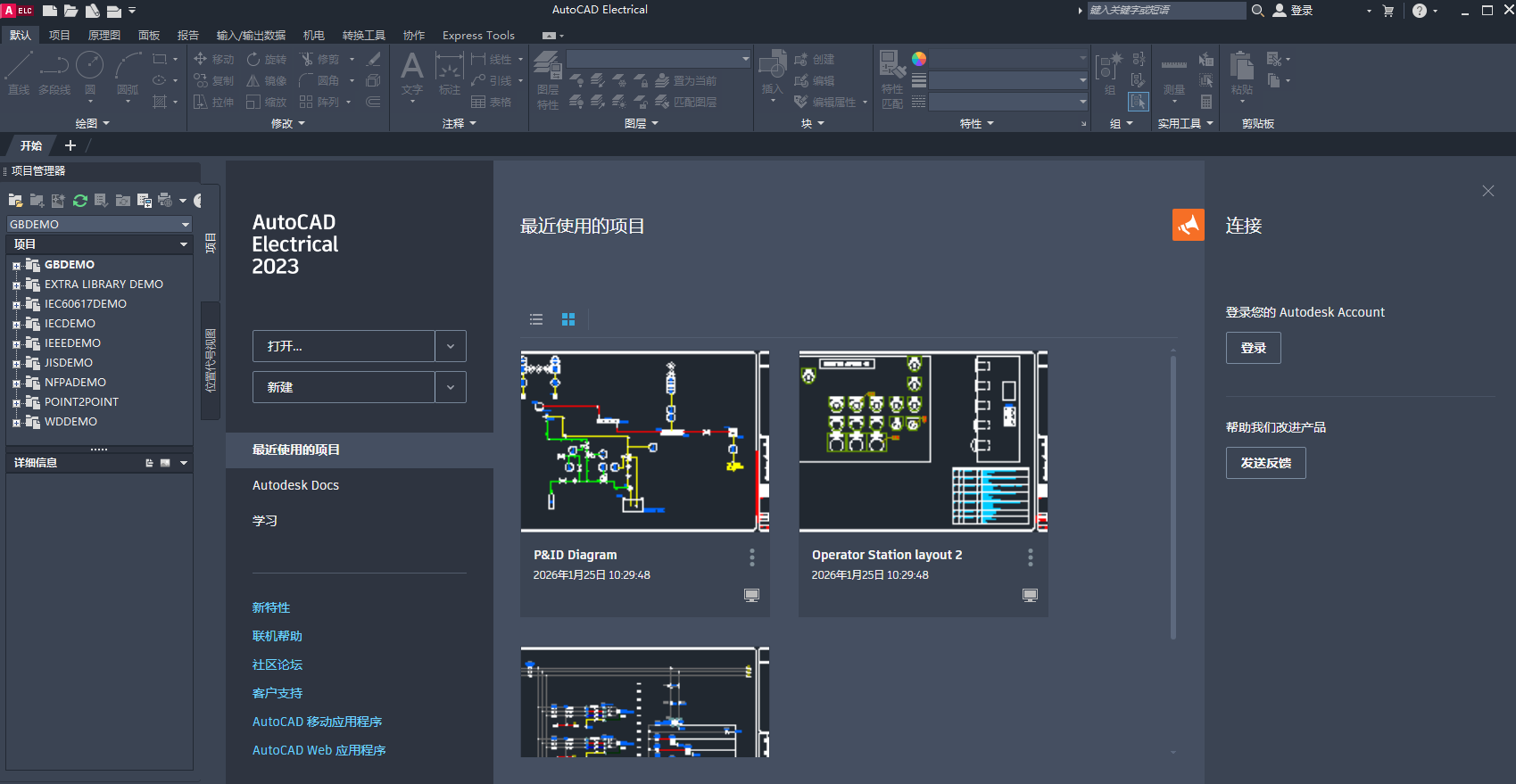Switch recent projects to grid view

(568, 319)
